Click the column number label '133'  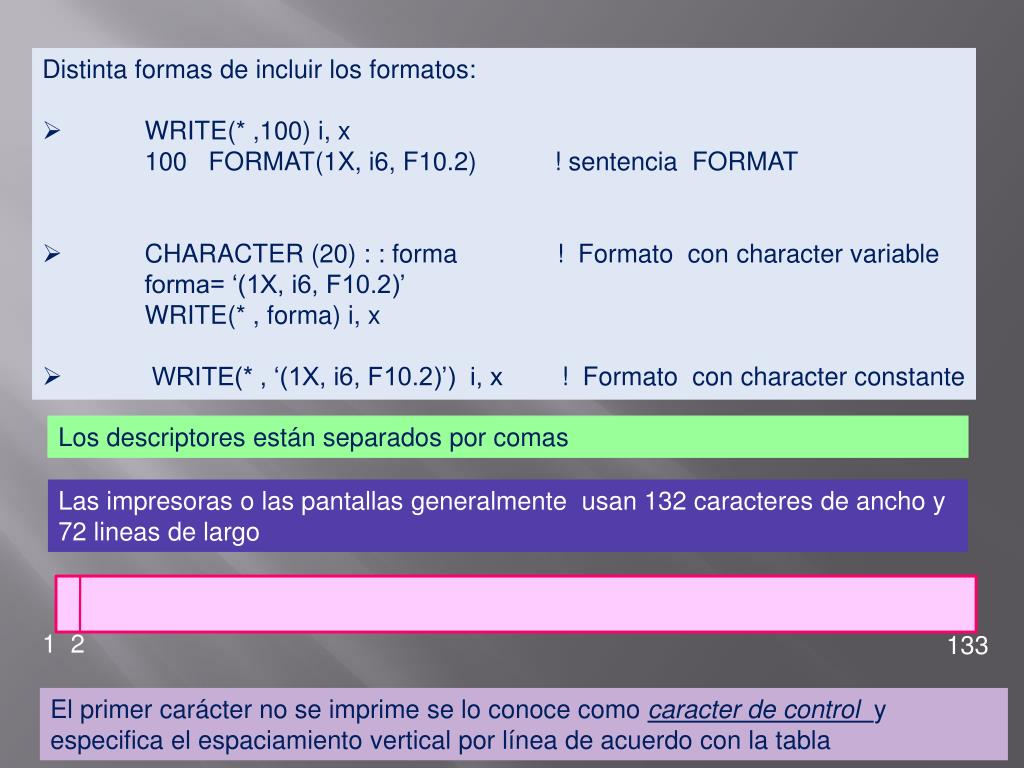(967, 646)
